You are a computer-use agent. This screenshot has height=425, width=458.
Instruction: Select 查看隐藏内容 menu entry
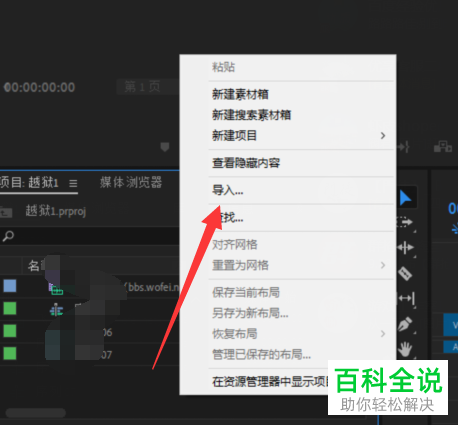pyautogui.click(x=288, y=163)
